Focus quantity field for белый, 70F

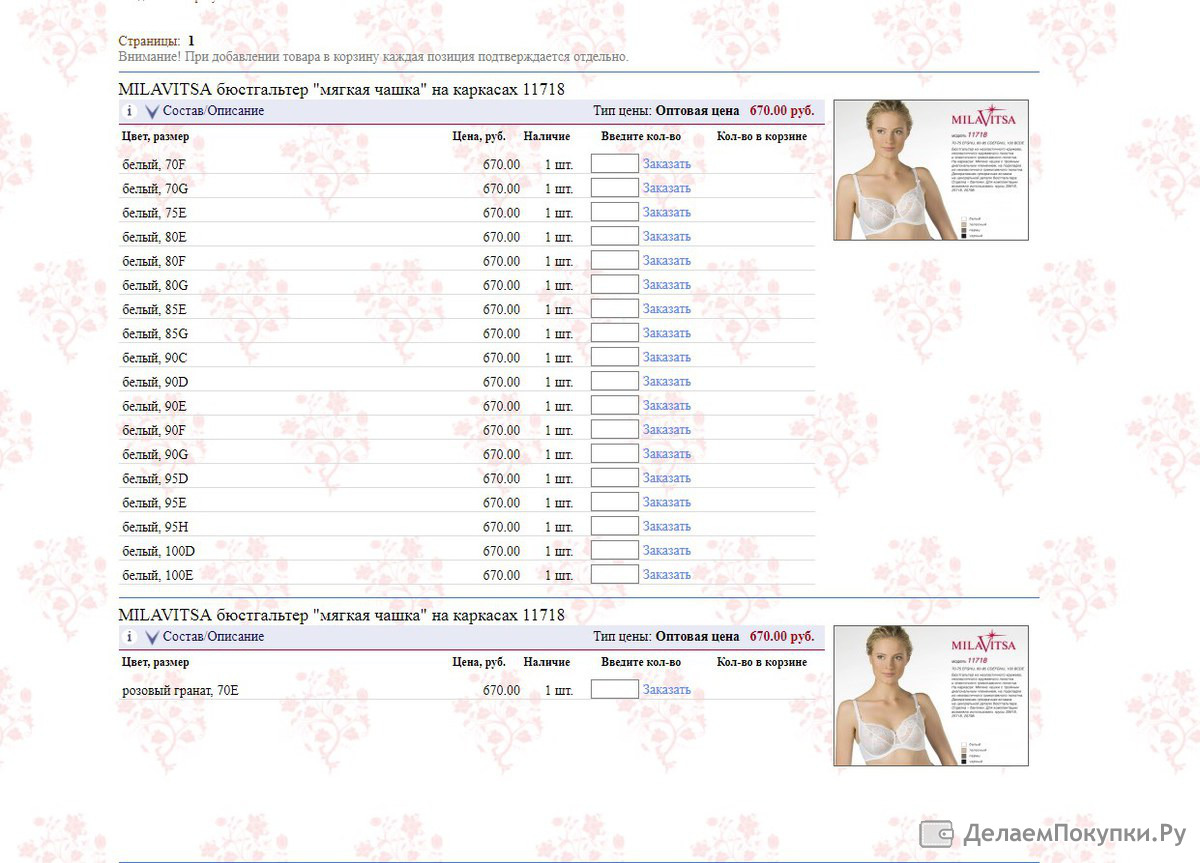(x=615, y=164)
